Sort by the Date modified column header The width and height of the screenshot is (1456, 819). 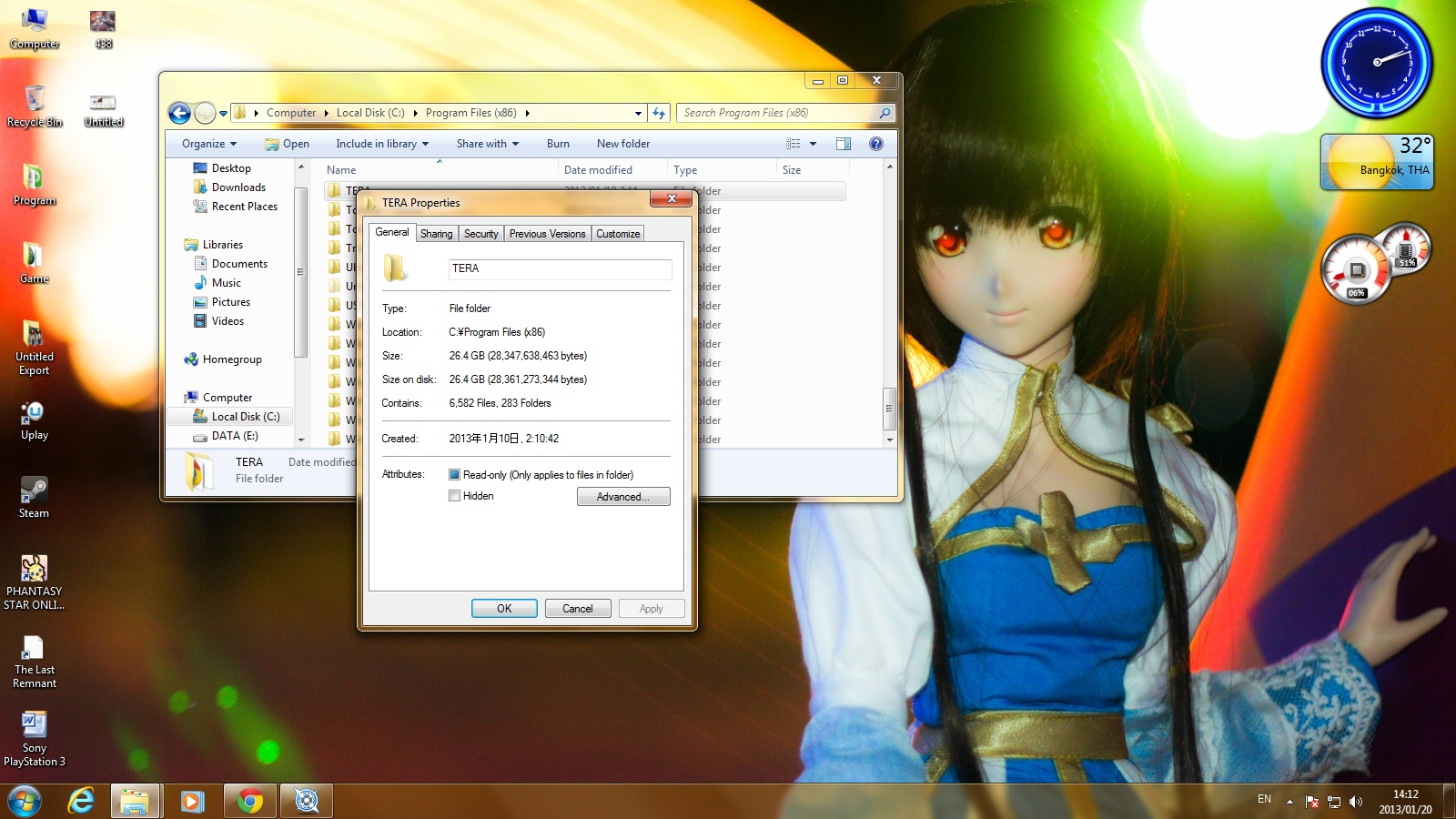[598, 170]
